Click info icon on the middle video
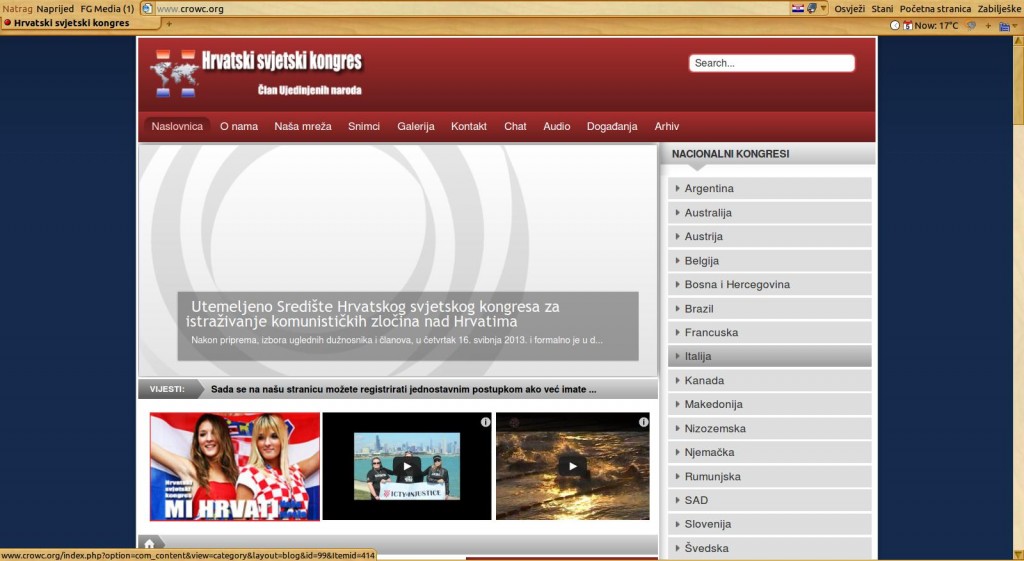The image size is (1024, 561). tap(485, 422)
